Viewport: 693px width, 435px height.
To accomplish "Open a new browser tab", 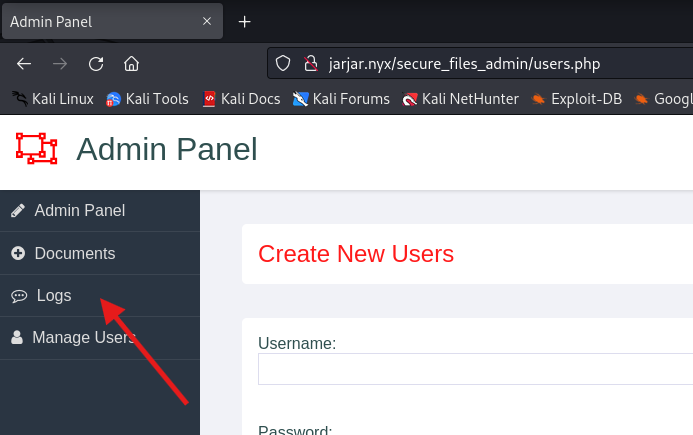I will [x=245, y=21].
